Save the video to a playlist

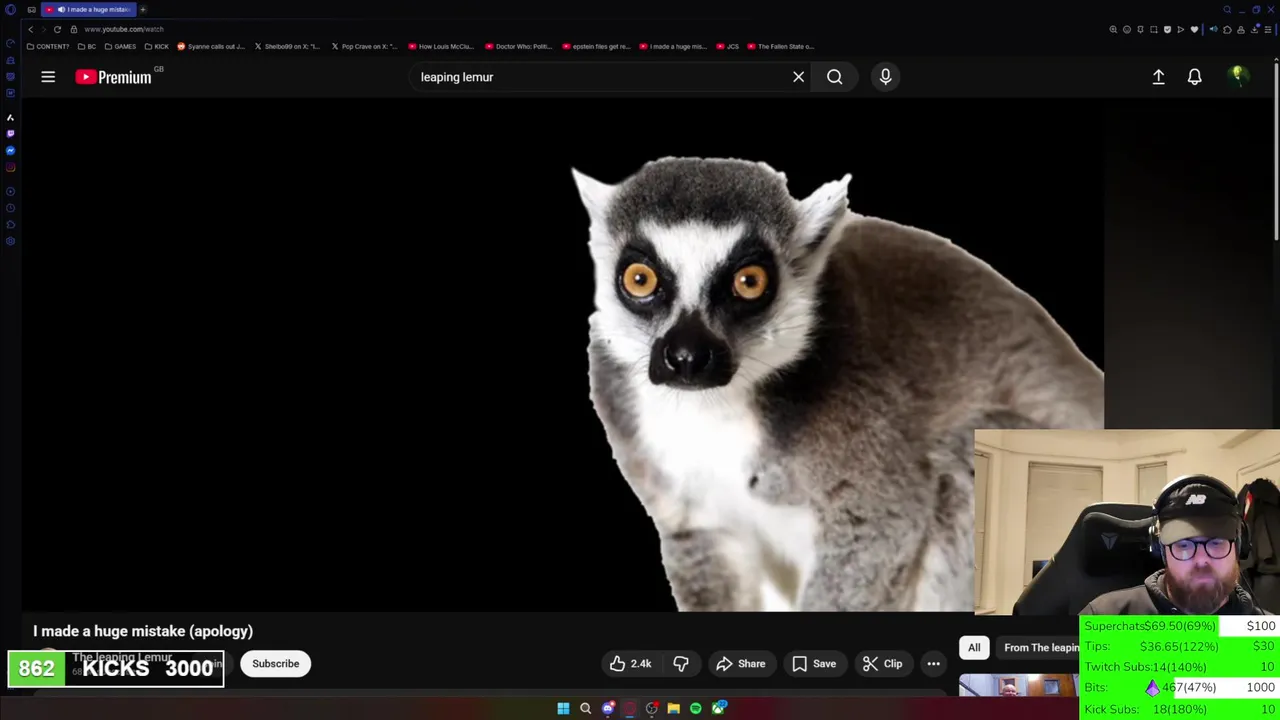click(813, 664)
